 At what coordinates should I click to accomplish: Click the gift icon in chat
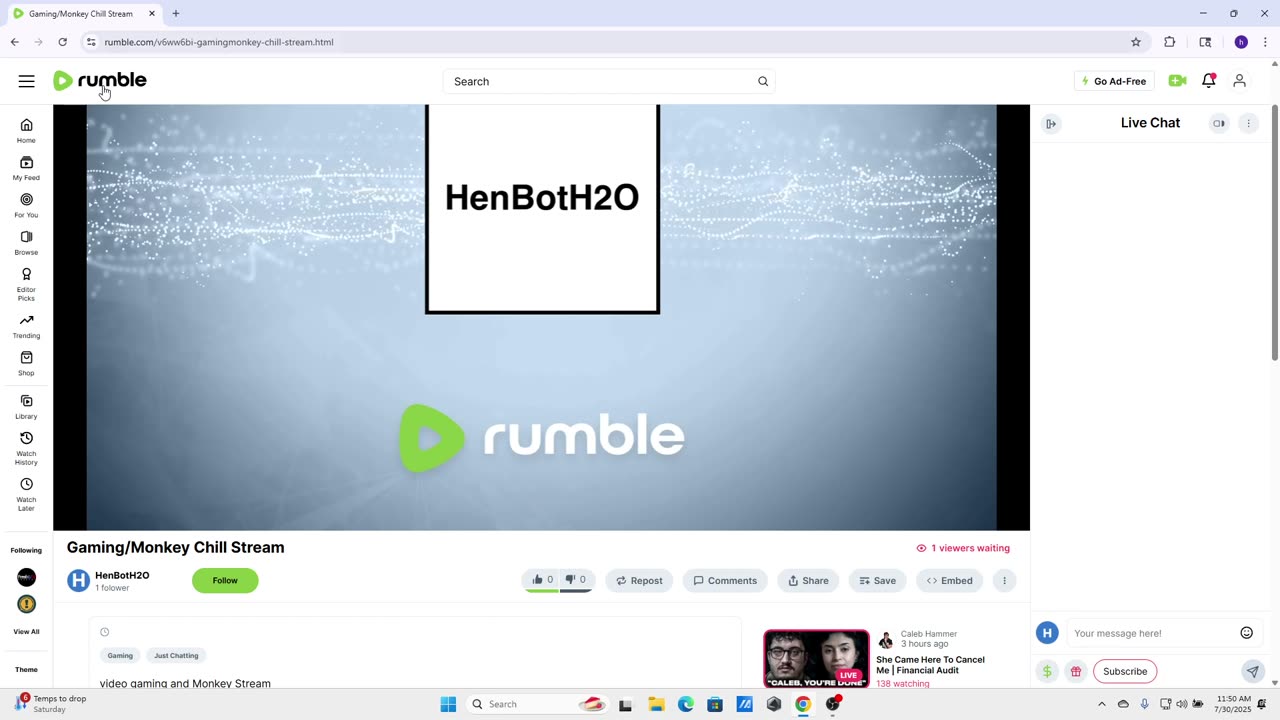(1075, 671)
